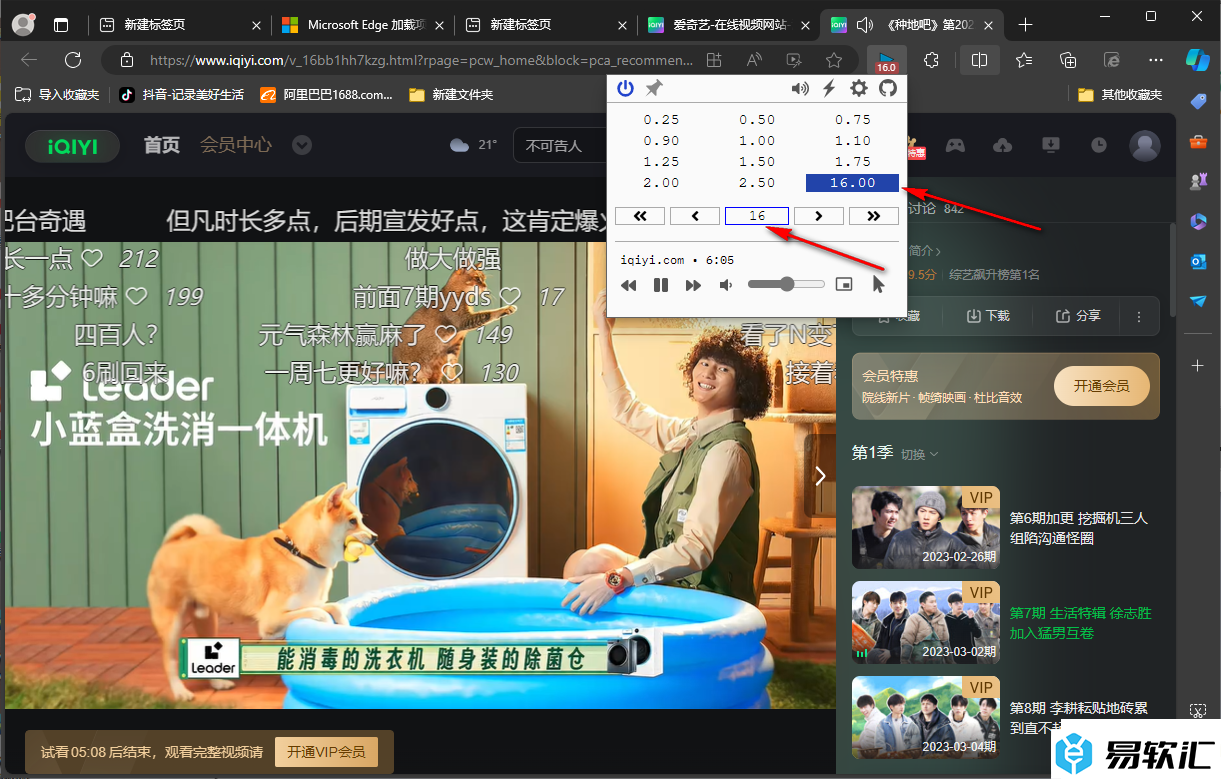Open the lightning bolt shortcuts icon
Image resolution: width=1221 pixels, height=779 pixels.
click(829, 89)
